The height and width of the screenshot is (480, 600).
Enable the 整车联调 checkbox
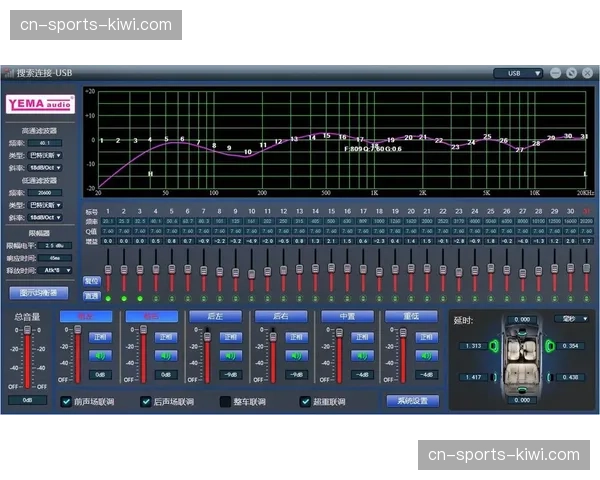coord(225,402)
